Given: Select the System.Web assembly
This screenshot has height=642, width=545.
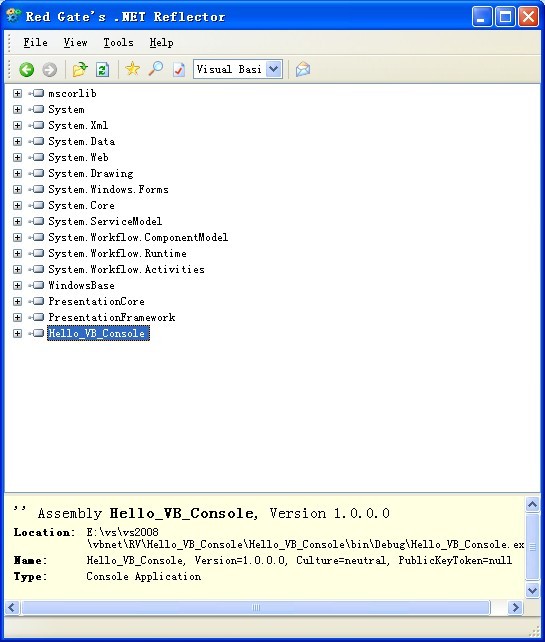Looking at the screenshot, I should pyautogui.click(x=78, y=157).
